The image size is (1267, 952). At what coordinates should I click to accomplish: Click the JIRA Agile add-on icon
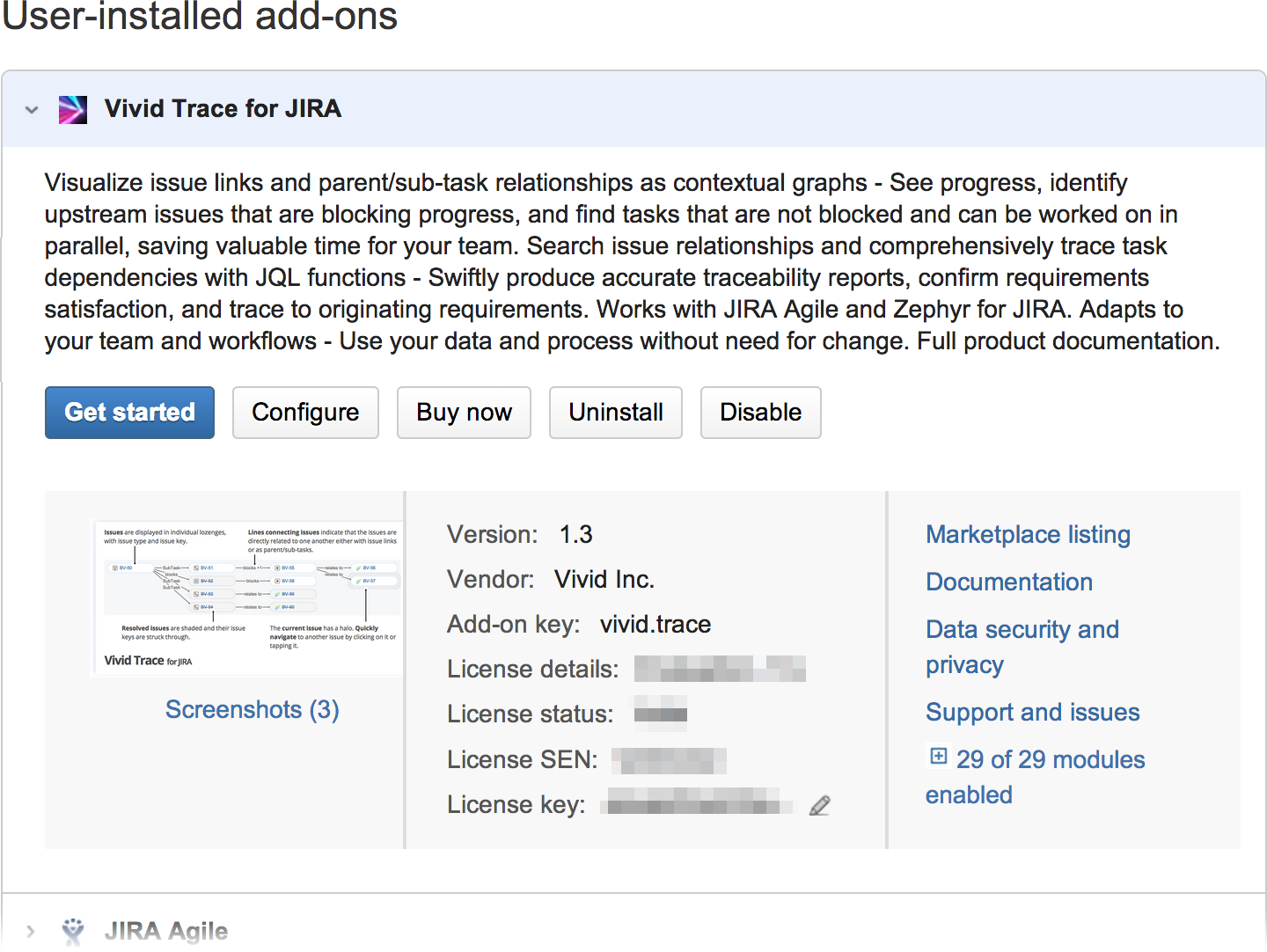click(x=73, y=931)
